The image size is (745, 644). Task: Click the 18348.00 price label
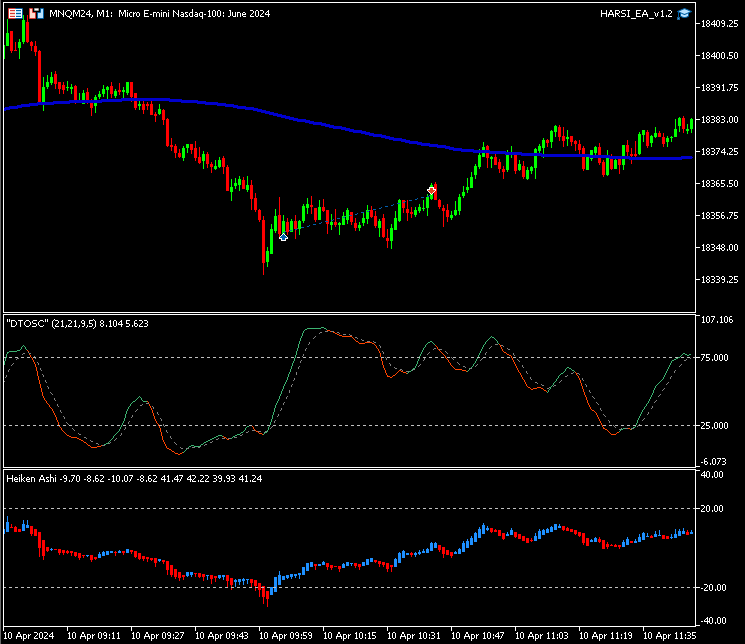(719, 248)
